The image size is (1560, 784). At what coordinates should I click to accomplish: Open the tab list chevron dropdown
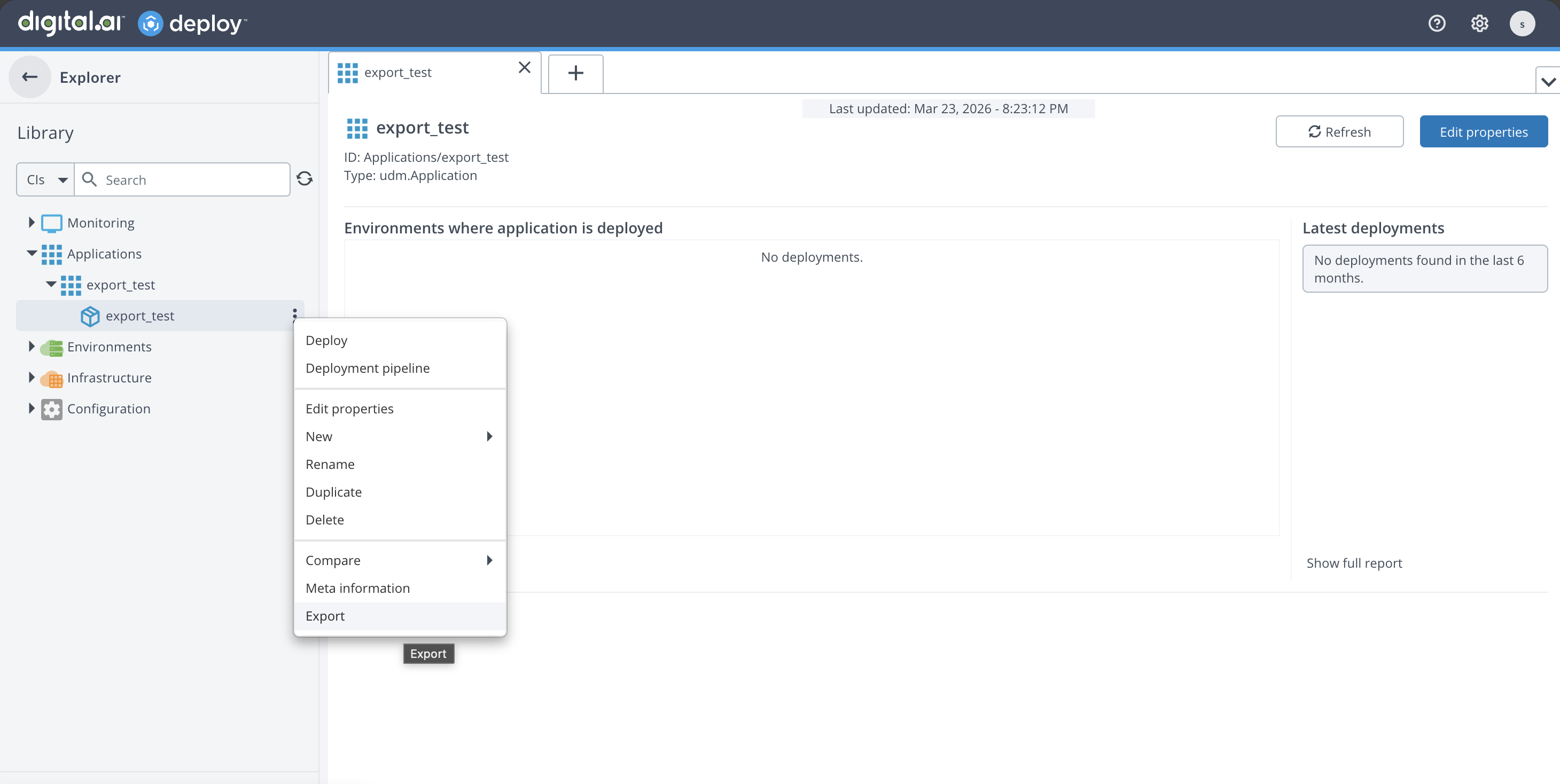pyautogui.click(x=1548, y=82)
